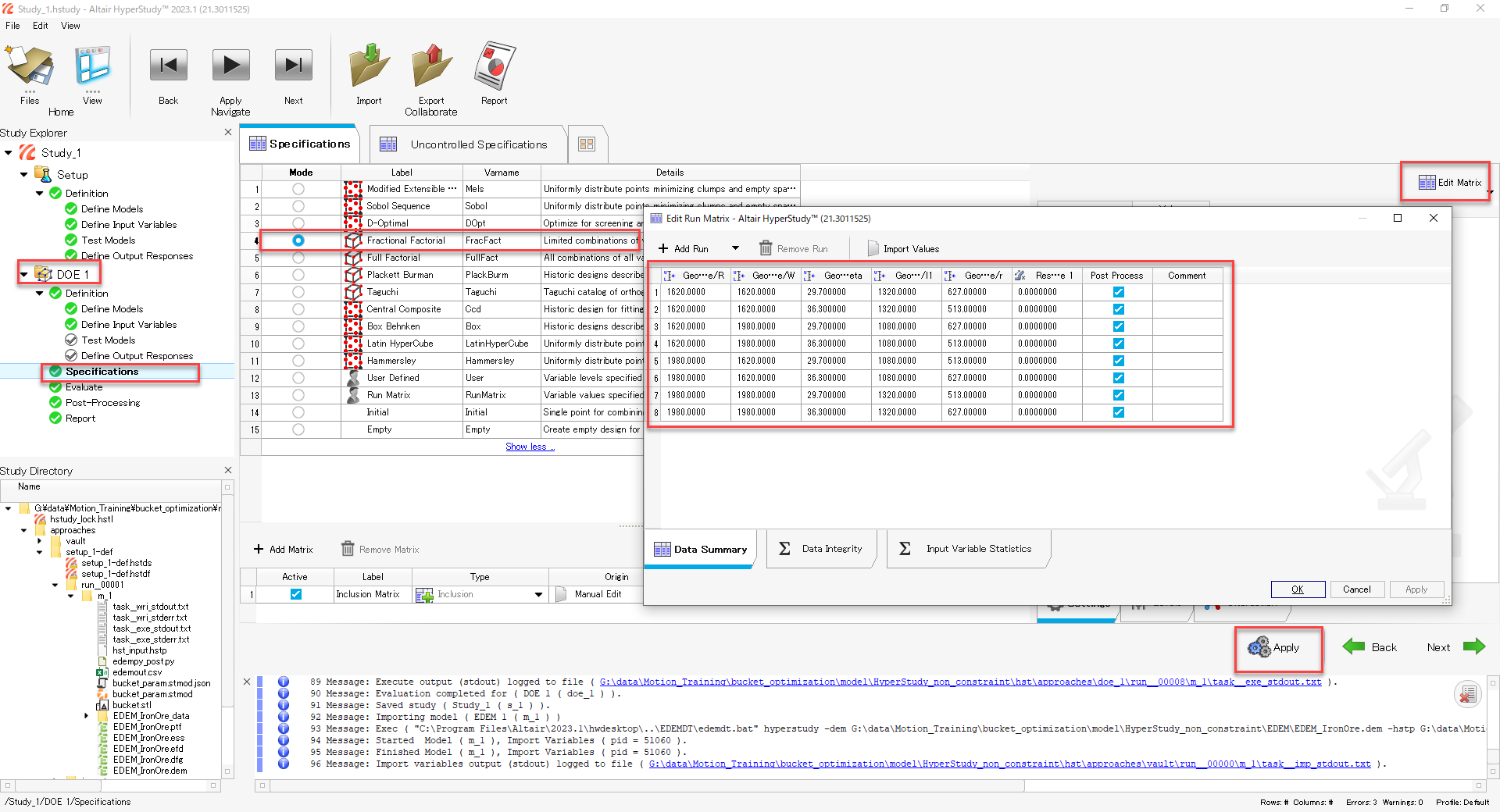Open the Report toolbar icon
Viewport: 1500px width, 812px height.
(x=494, y=66)
